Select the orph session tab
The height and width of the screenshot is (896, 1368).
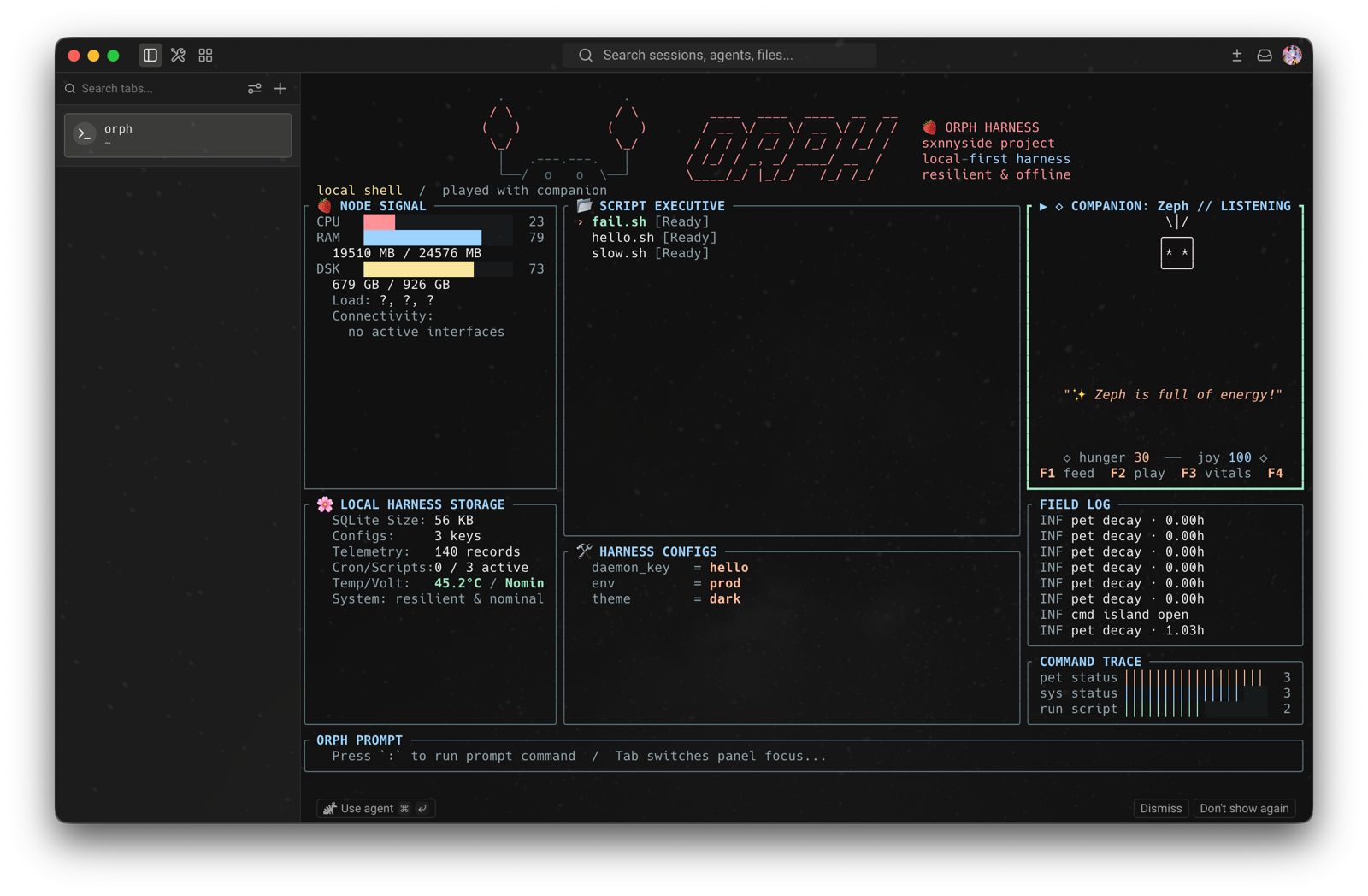tap(178, 135)
